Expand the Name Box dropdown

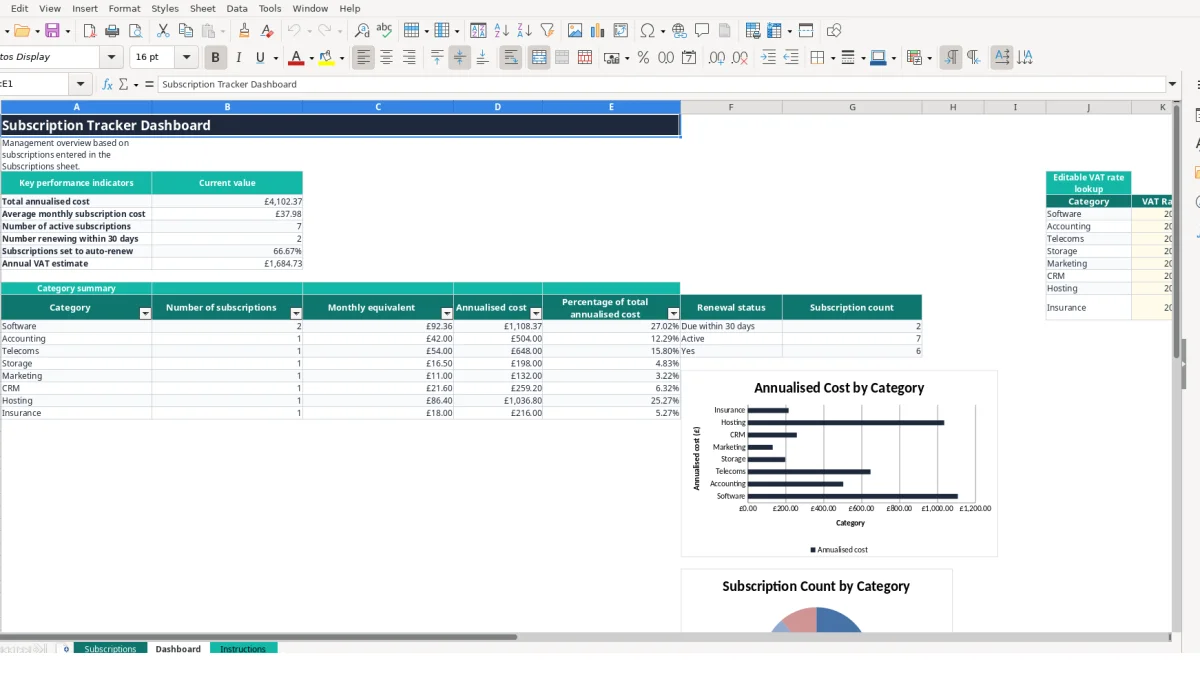click(x=81, y=85)
